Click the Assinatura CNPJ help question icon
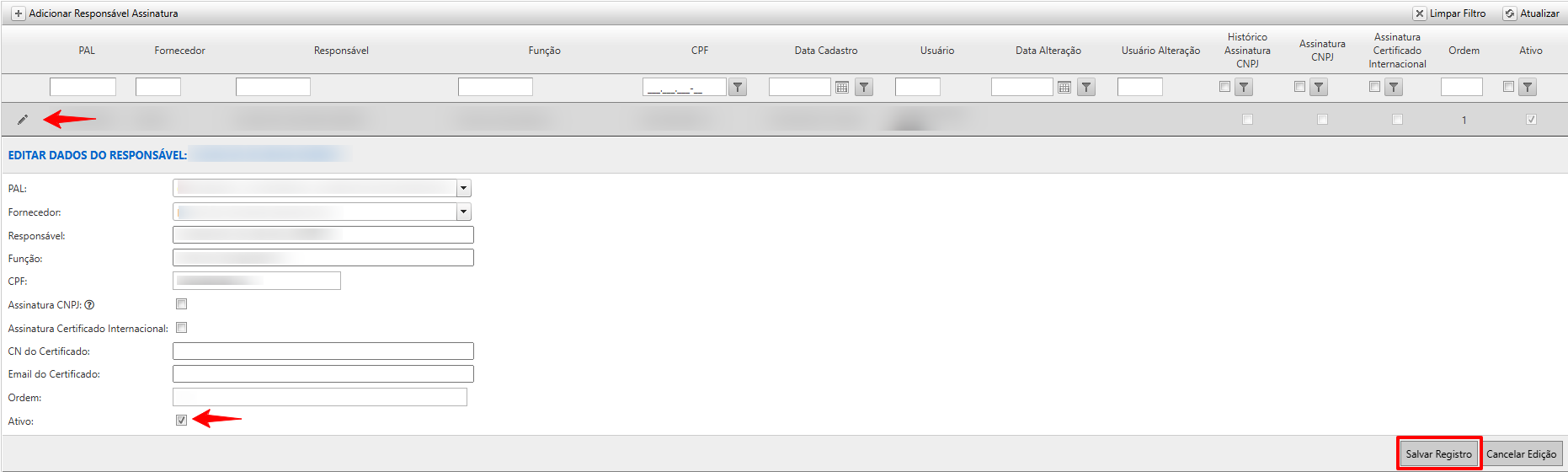Viewport: 1568px width, 472px height. [x=89, y=305]
